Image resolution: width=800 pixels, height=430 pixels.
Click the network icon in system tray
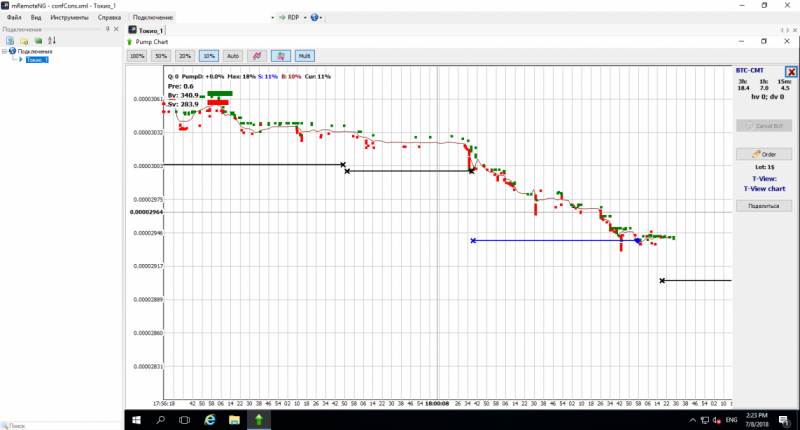point(705,420)
